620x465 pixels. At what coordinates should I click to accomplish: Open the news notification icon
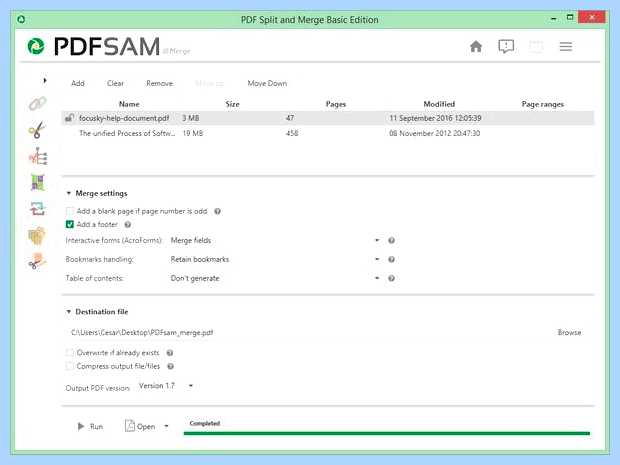coord(506,47)
